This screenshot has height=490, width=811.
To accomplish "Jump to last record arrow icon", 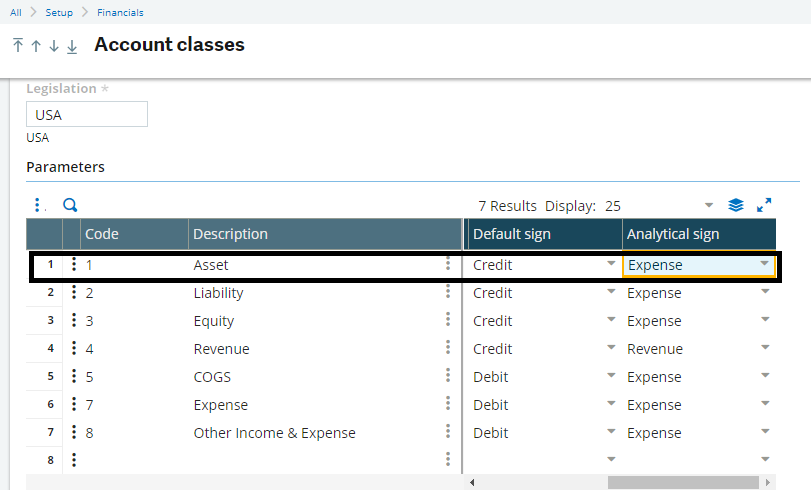I will (72, 47).
